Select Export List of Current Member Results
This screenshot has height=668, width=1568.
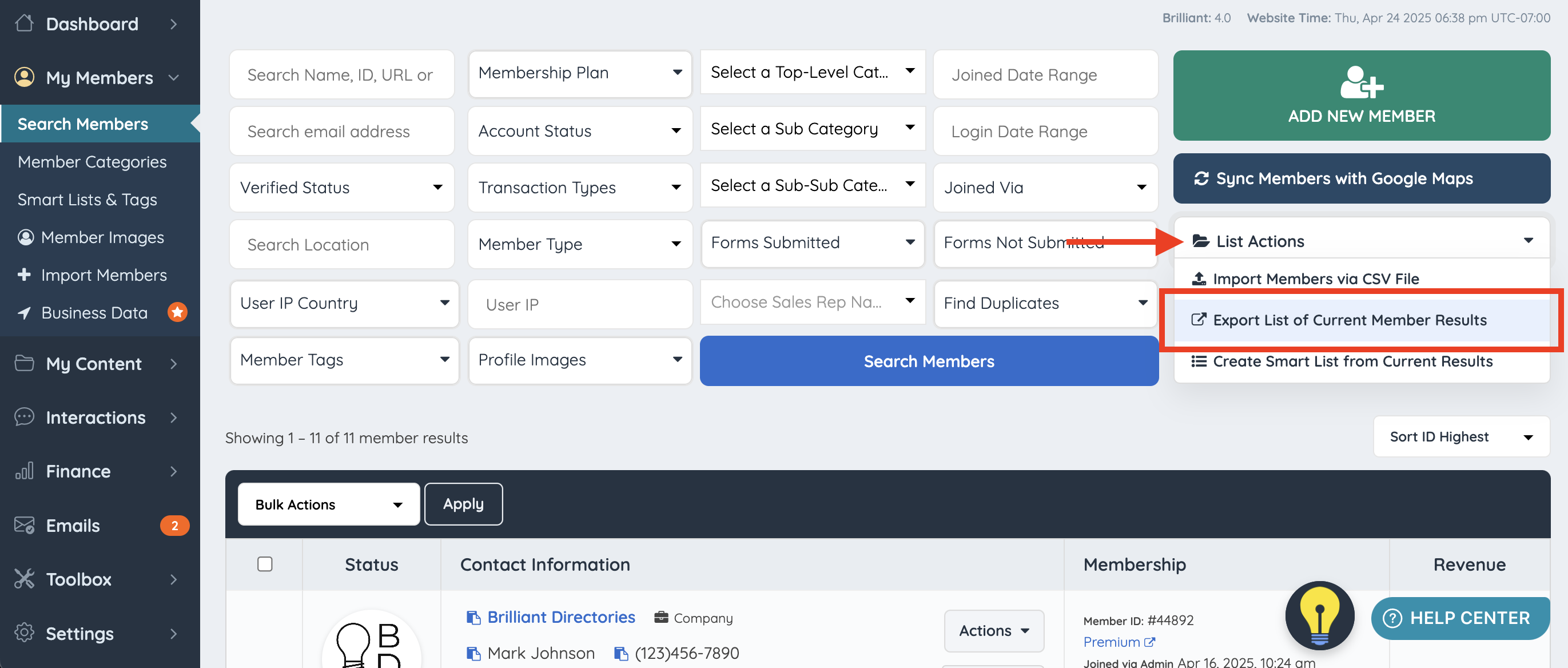[x=1349, y=320]
